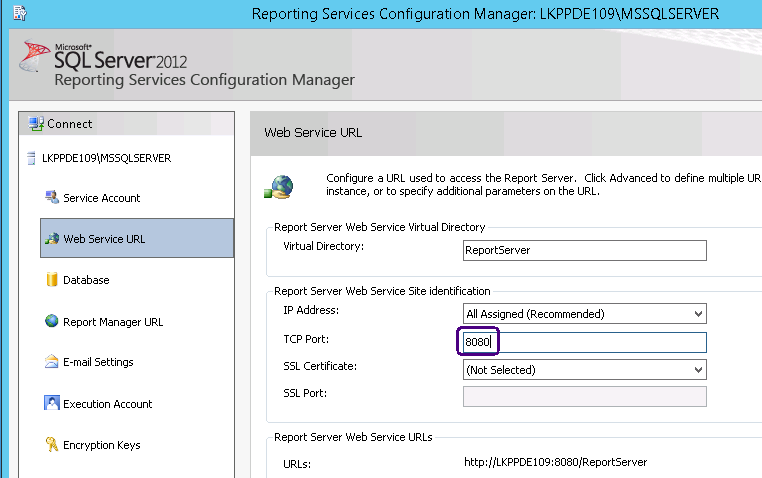Click the Encryption Keys icon
762x478 pixels.
pyautogui.click(x=52, y=444)
